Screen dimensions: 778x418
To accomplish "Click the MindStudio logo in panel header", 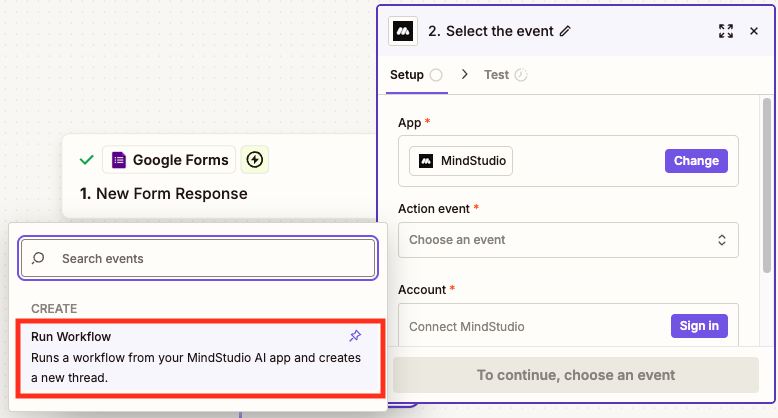I will coord(403,31).
